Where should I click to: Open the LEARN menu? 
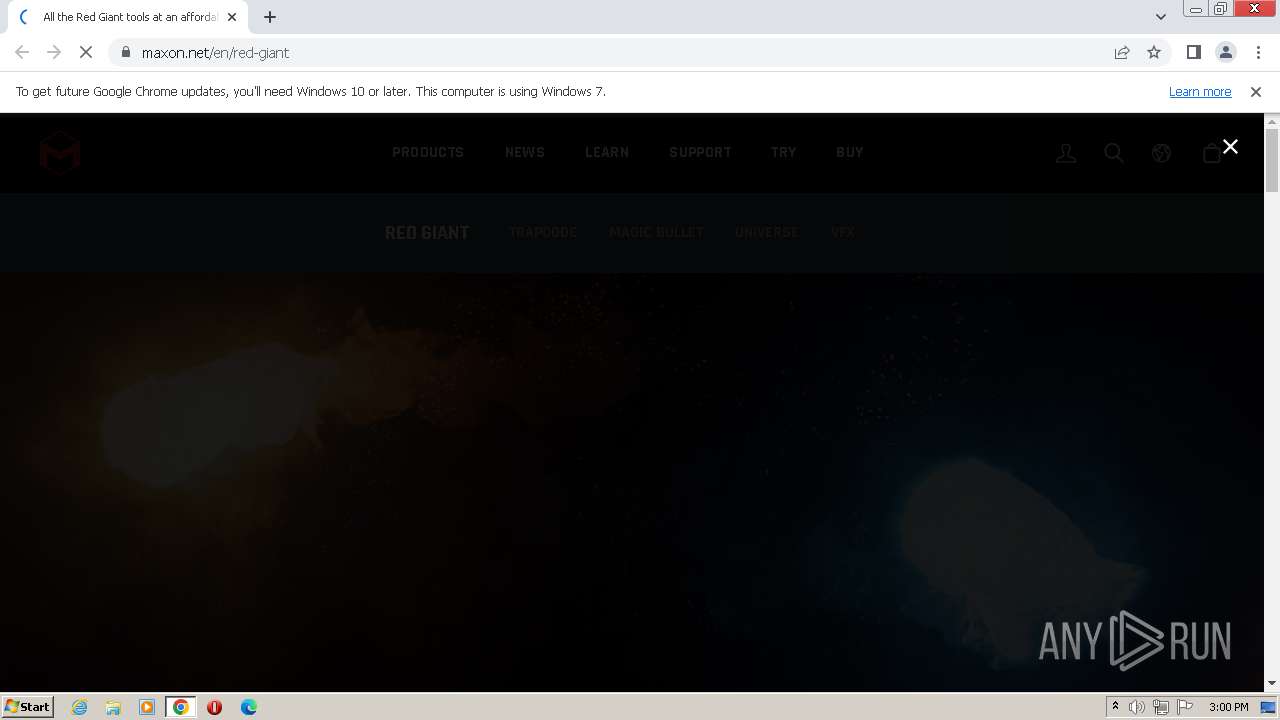point(607,152)
